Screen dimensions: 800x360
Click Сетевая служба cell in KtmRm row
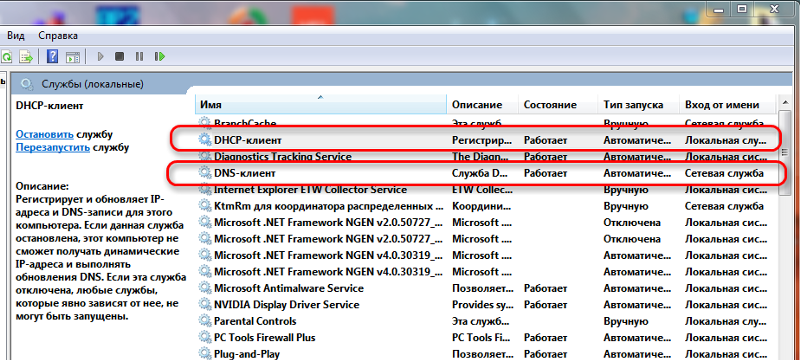click(724, 206)
